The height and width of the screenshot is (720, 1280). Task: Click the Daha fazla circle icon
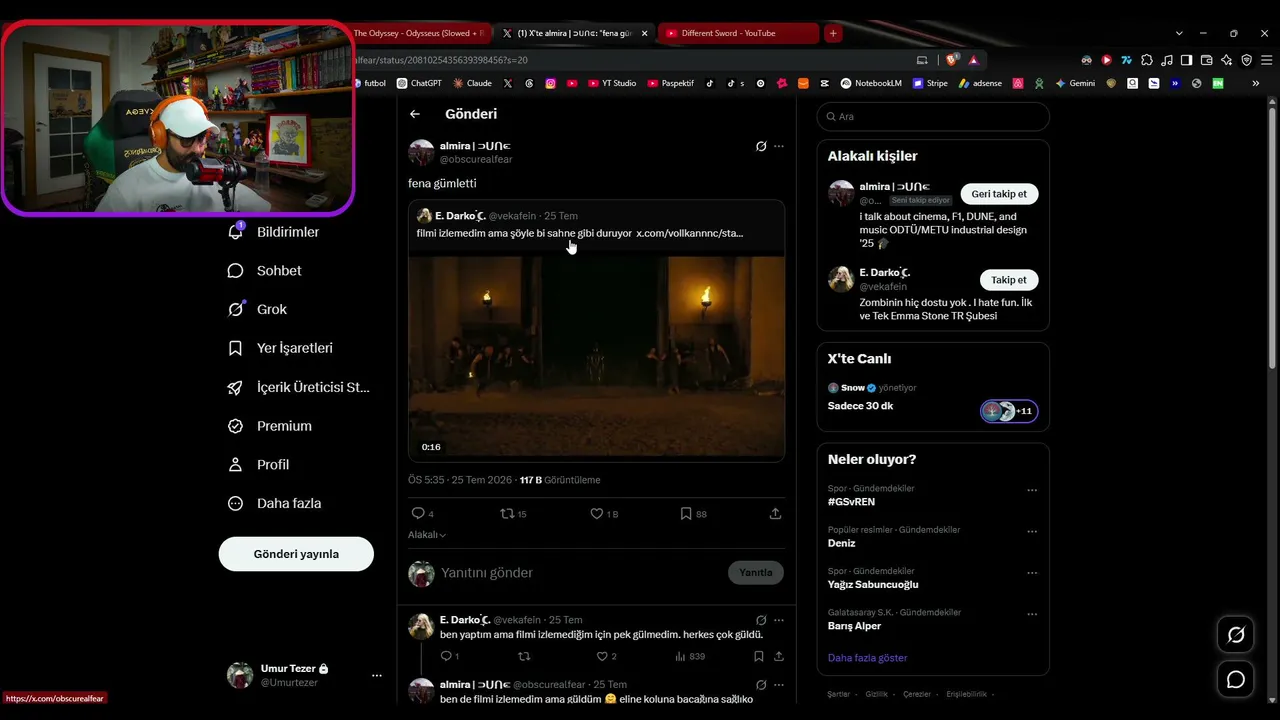tap(236, 504)
